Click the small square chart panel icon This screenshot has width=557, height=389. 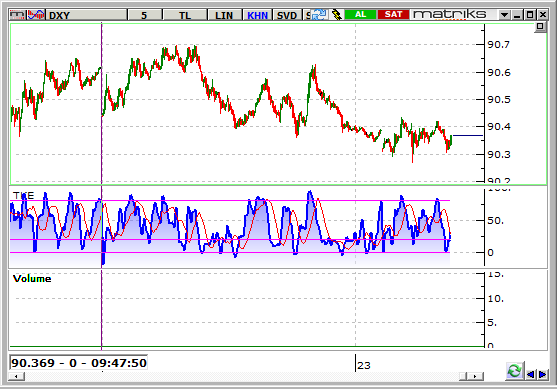540,27
